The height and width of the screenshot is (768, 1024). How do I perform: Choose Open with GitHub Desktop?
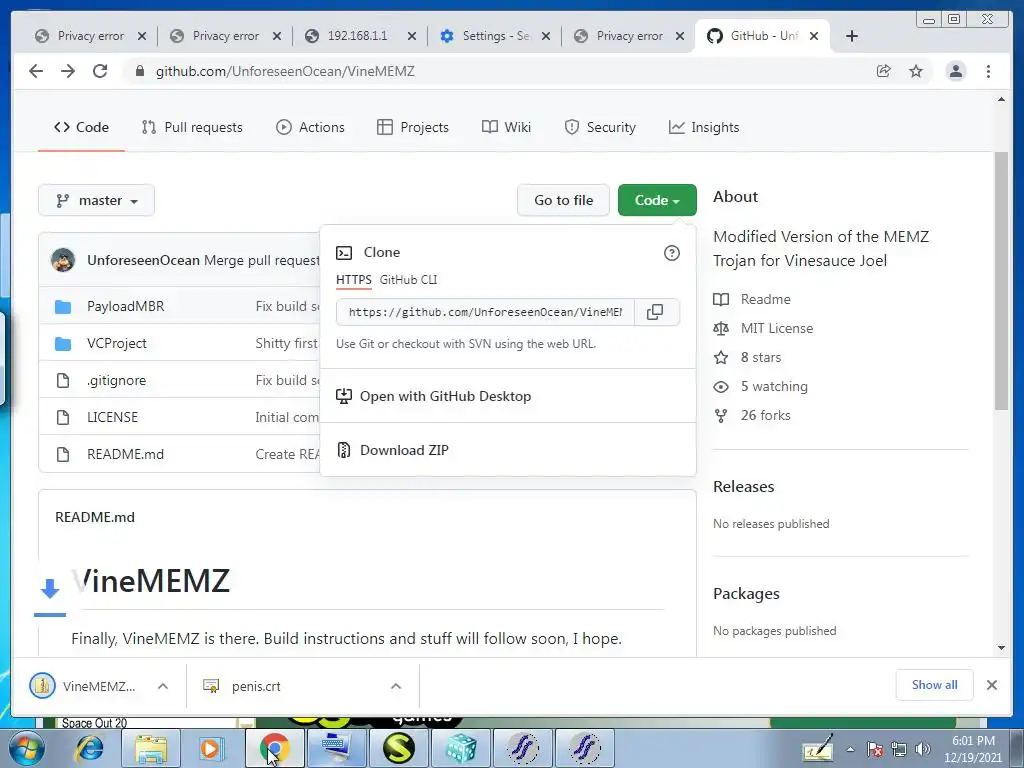pyautogui.click(x=445, y=396)
